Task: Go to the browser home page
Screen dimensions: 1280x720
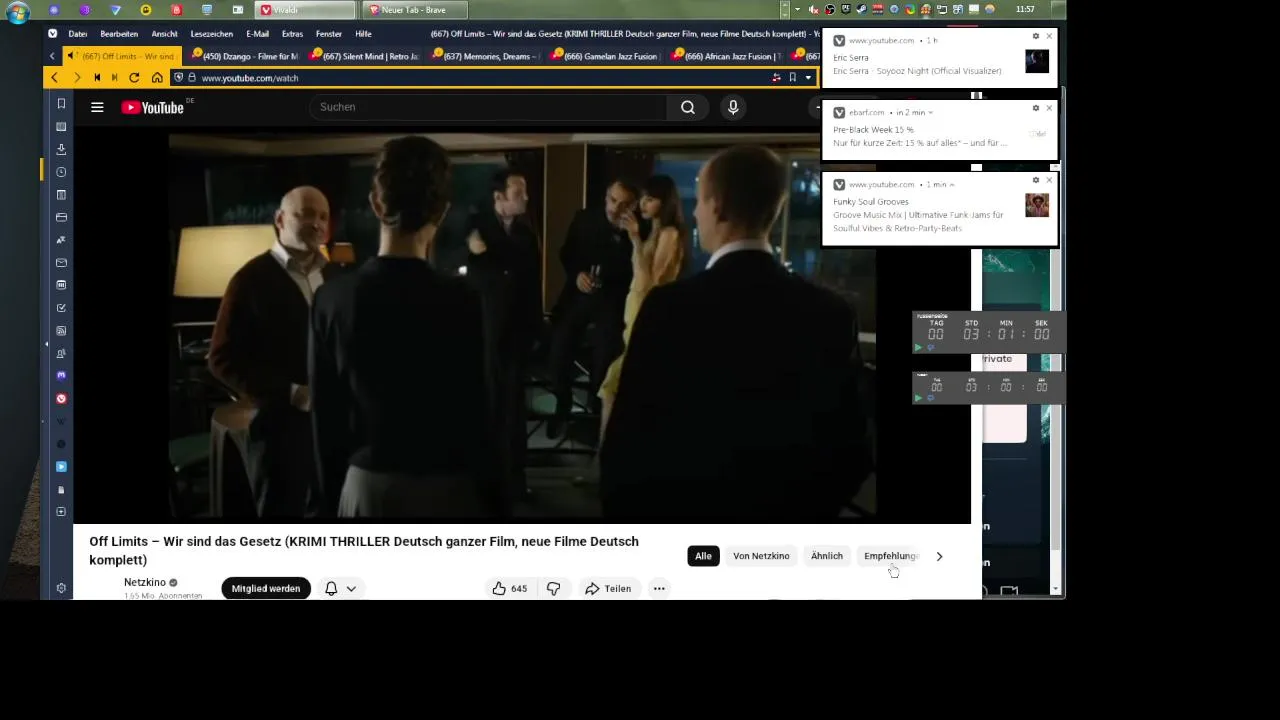Action: pyautogui.click(x=157, y=77)
